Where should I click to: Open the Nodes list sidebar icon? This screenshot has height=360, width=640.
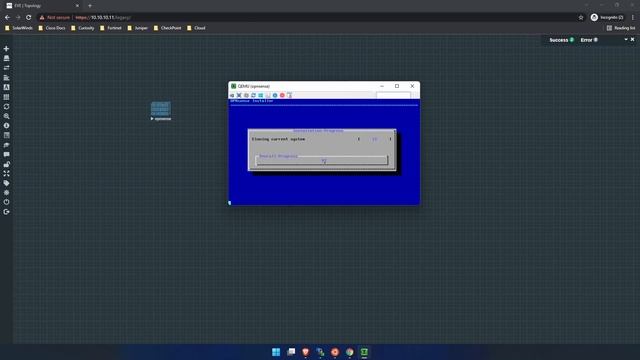pyautogui.click(x=6, y=58)
